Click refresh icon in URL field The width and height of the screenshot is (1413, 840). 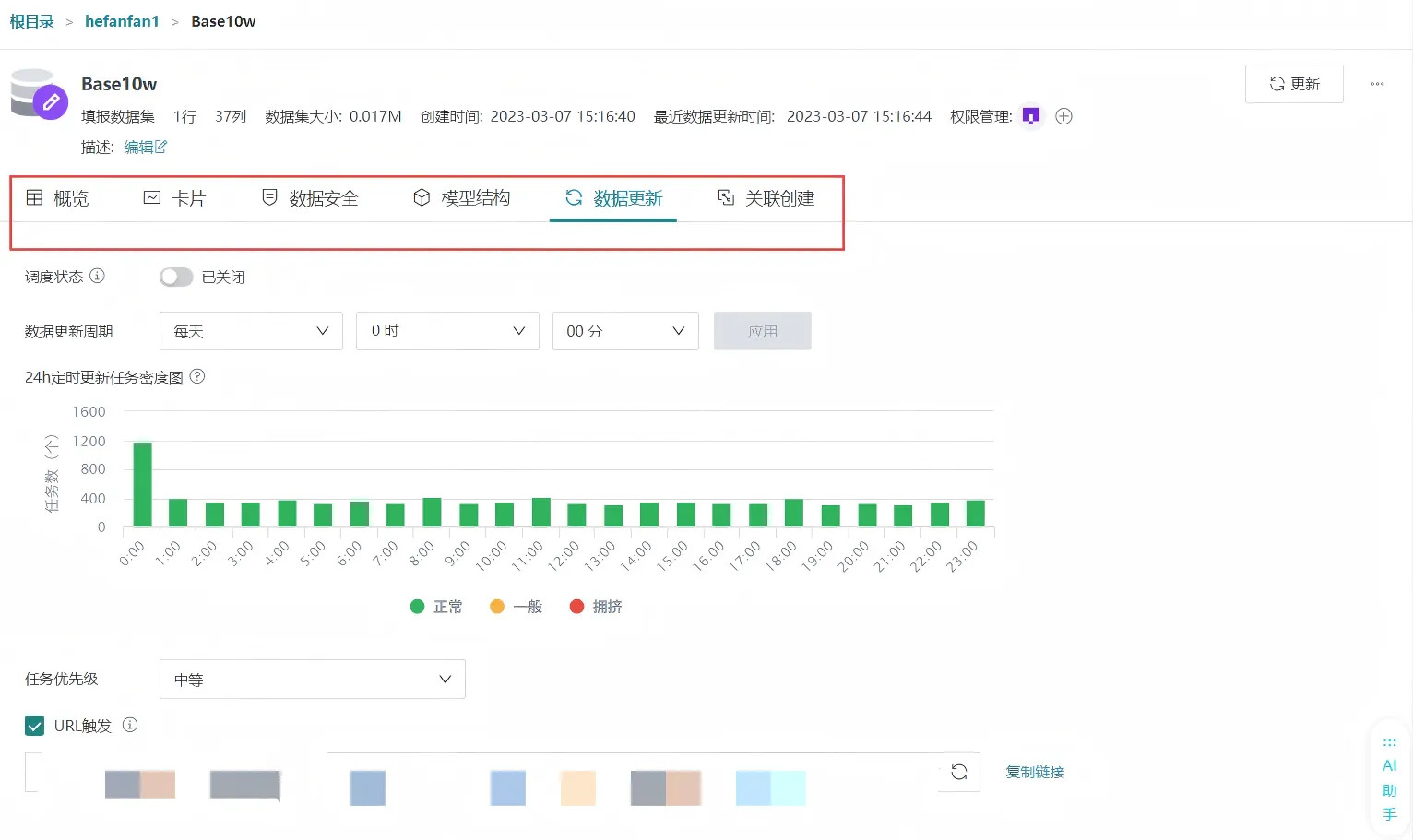959,772
